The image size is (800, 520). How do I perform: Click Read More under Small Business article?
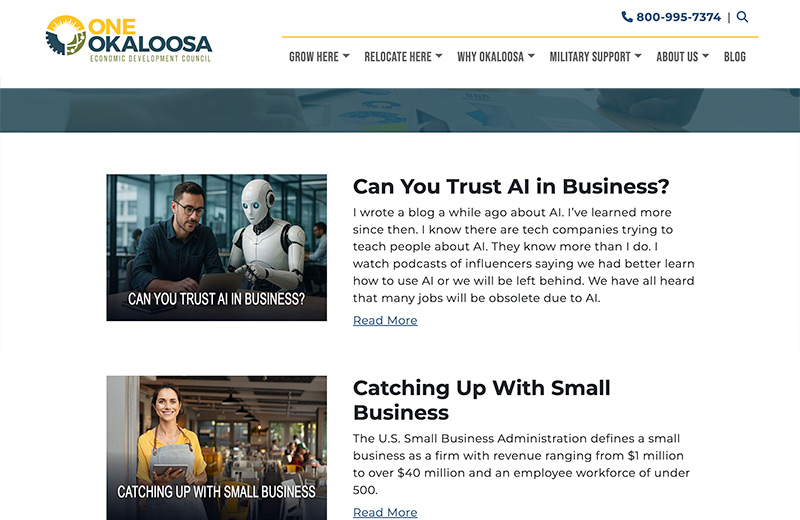pyautogui.click(x=385, y=512)
